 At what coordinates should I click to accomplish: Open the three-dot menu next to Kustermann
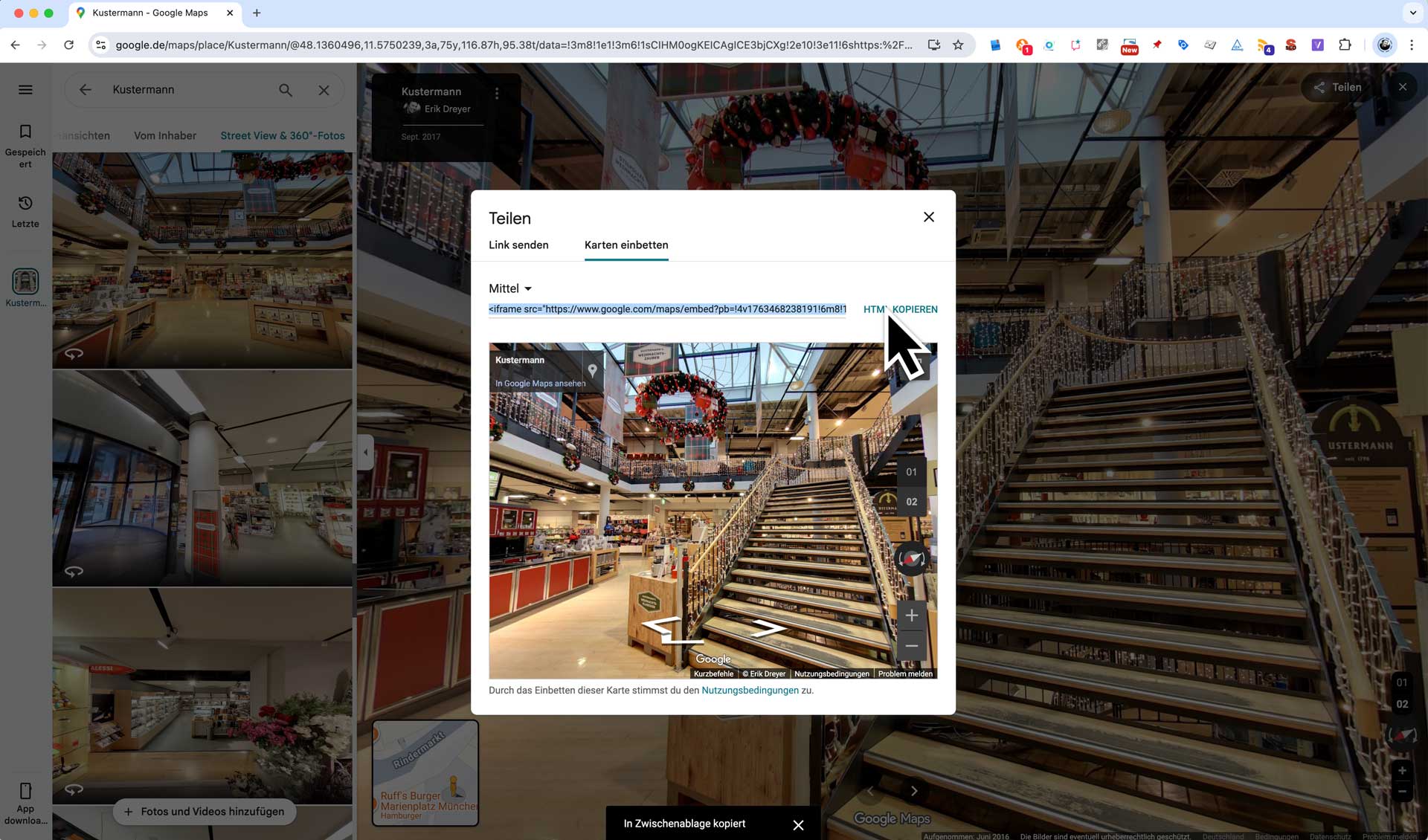pyautogui.click(x=497, y=94)
